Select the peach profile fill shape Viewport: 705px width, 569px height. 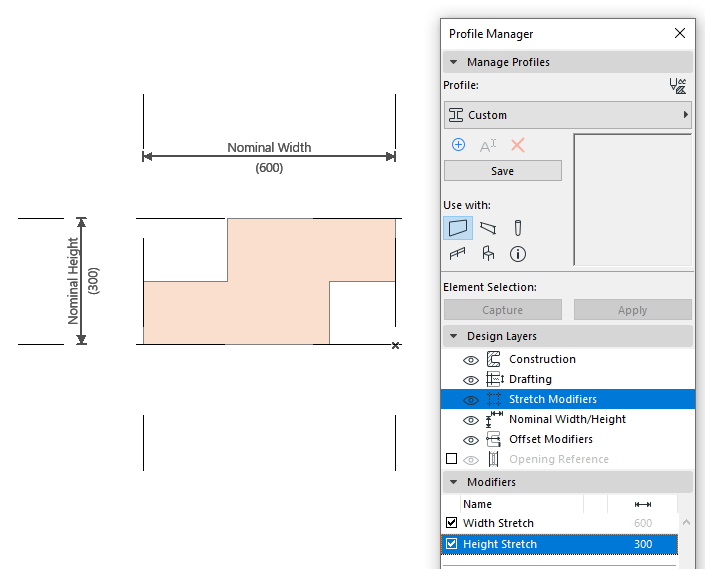coord(274,281)
